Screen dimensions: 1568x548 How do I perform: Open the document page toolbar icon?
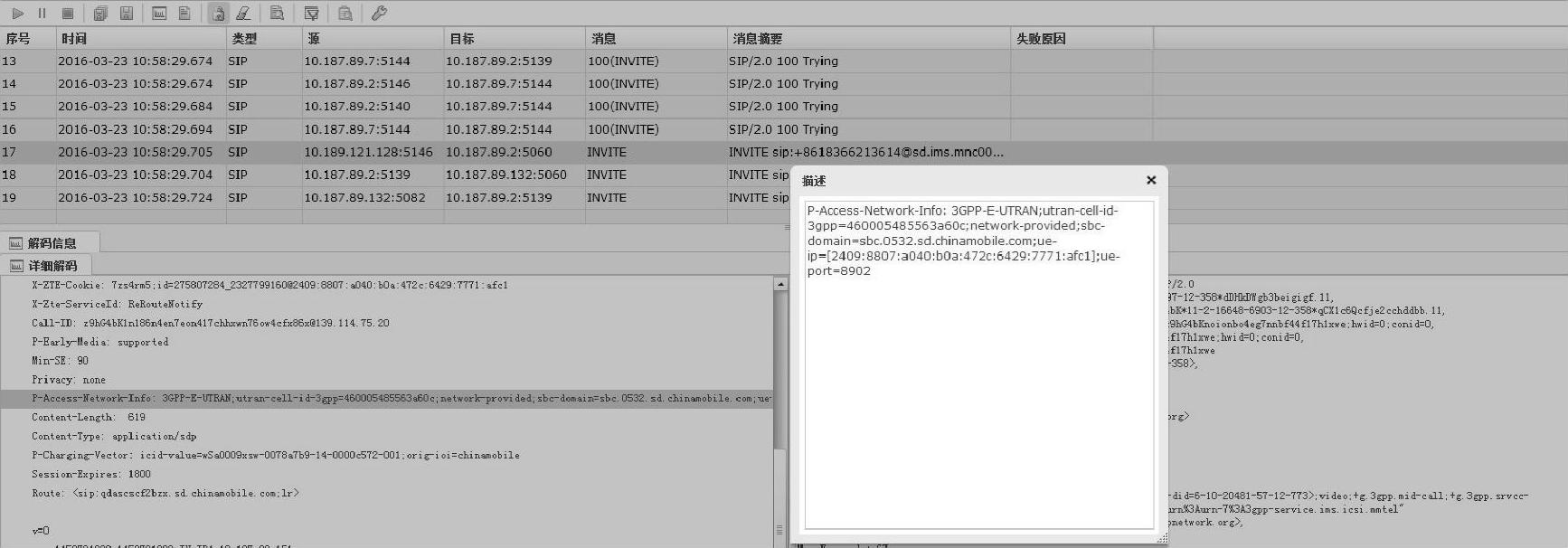(184, 14)
